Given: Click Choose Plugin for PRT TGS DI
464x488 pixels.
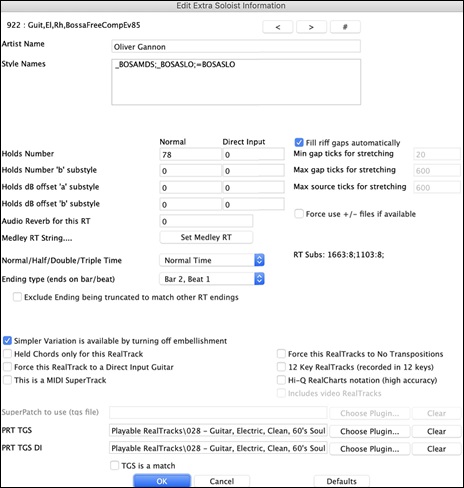Looking at the screenshot, I should click(x=369, y=449).
